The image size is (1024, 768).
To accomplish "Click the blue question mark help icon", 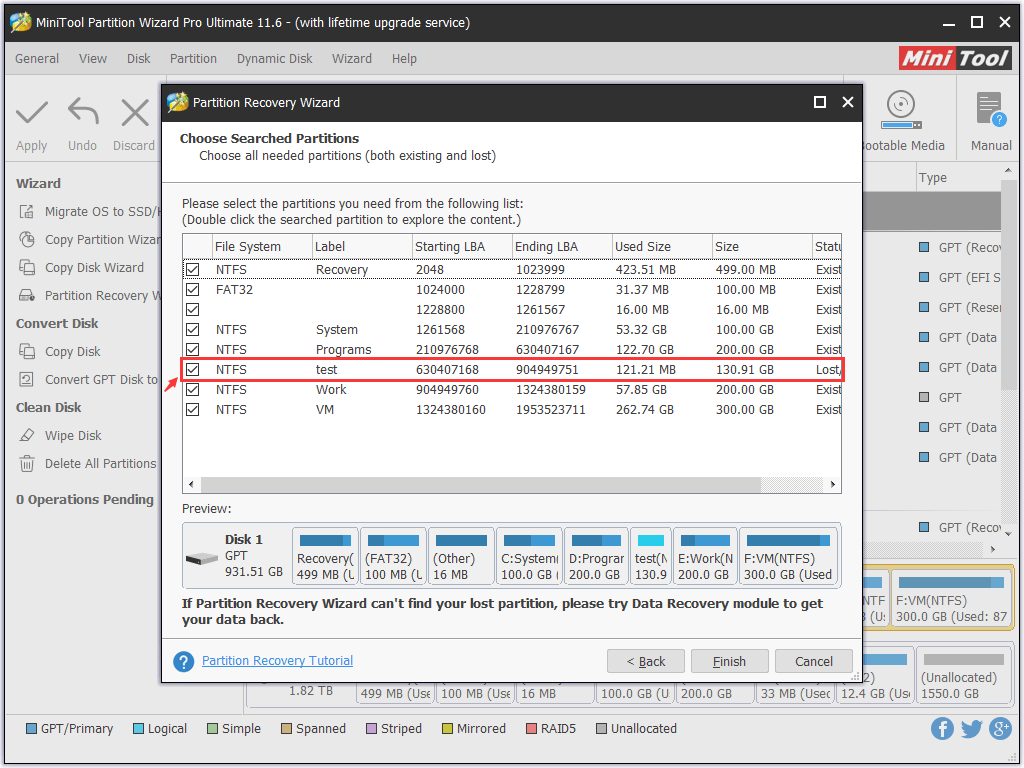I will pyautogui.click(x=184, y=662).
